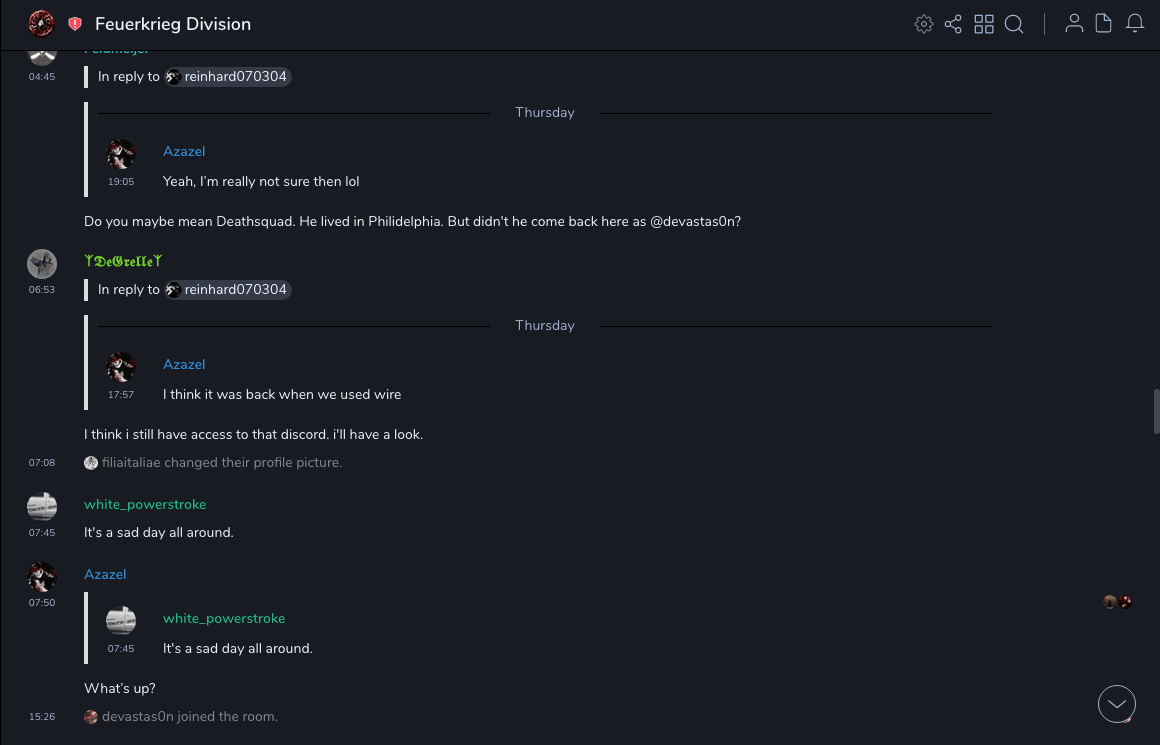The image size is (1160, 745).
Task: Open the notifications bell panel
Action: point(1135,24)
